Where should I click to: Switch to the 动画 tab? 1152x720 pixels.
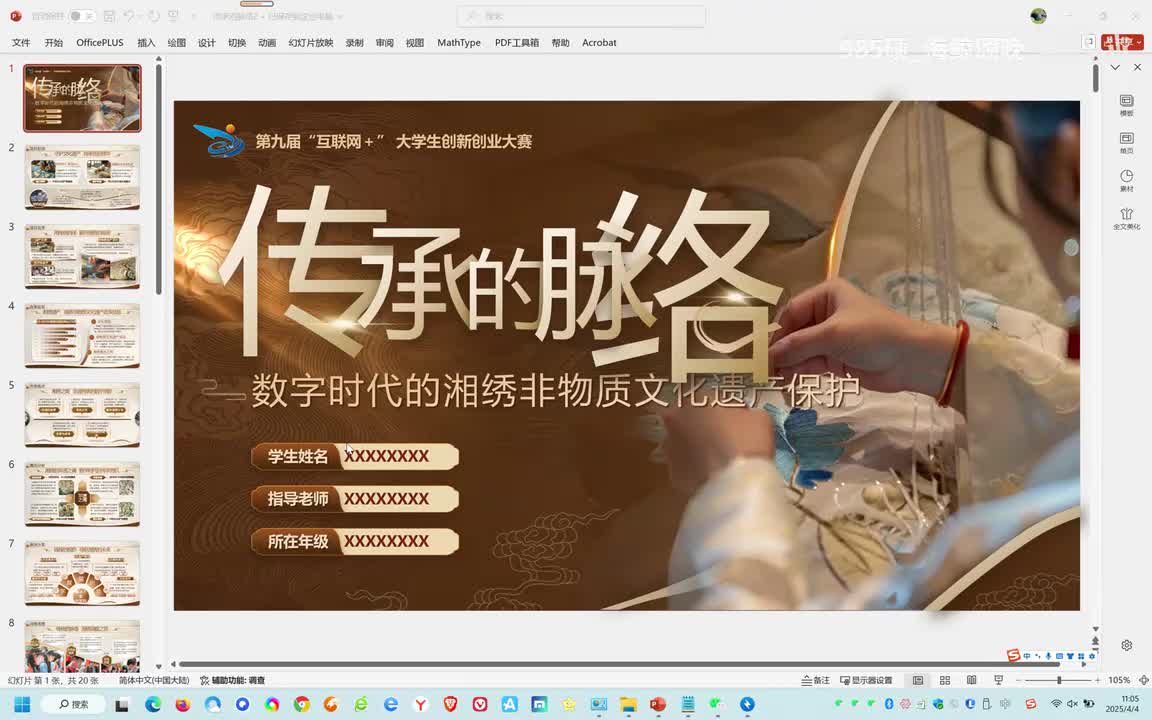[267, 43]
